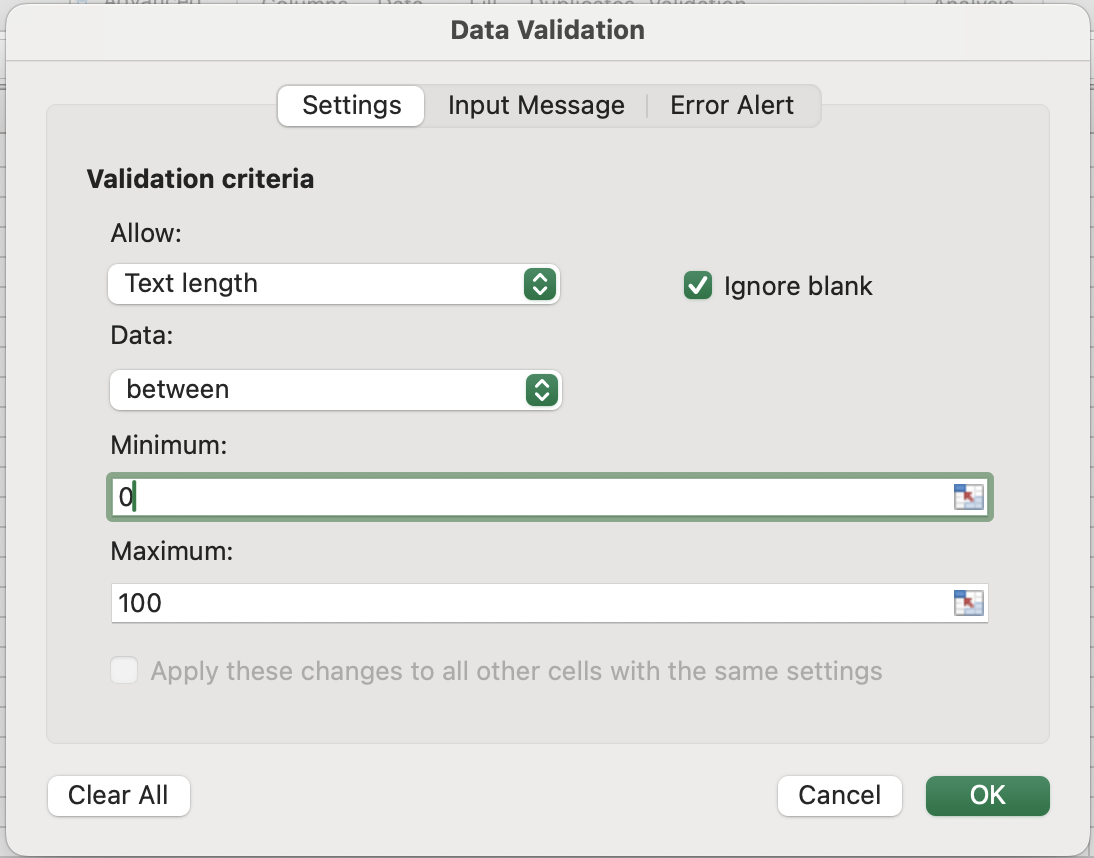
Task: Click the Data Validation dialog title bar
Action: [x=547, y=30]
